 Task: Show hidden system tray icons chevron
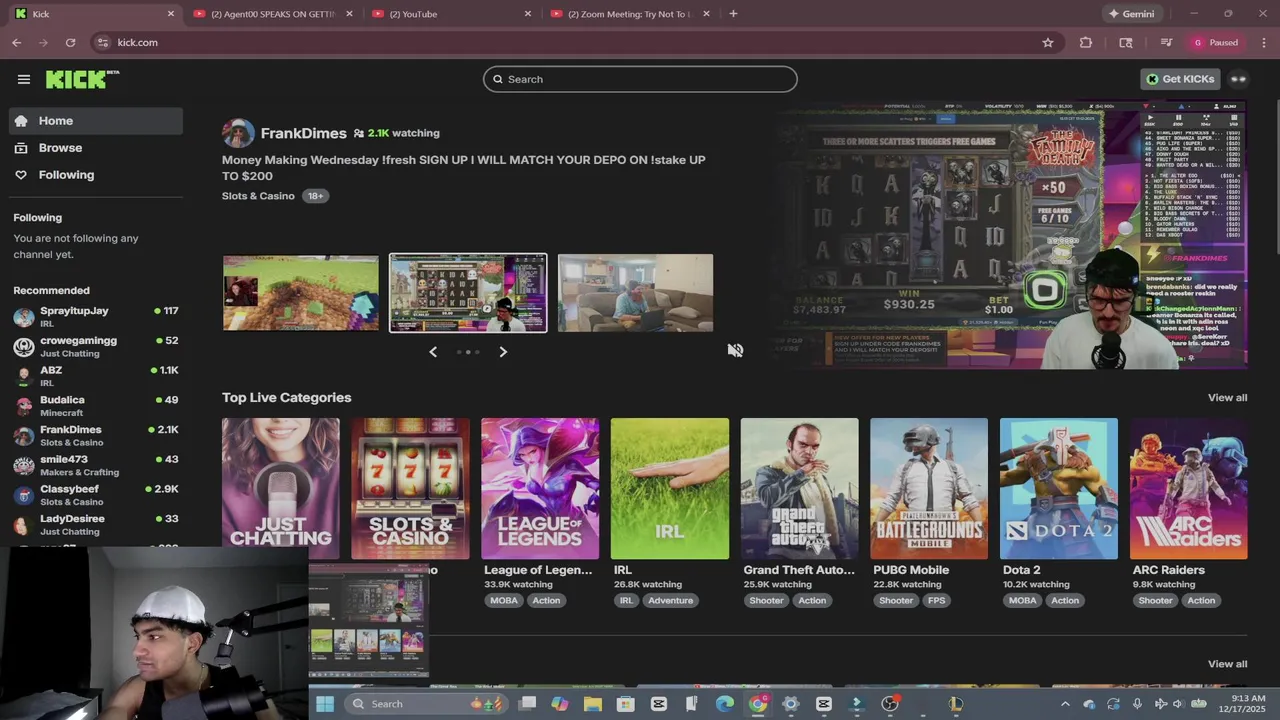(x=1065, y=704)
